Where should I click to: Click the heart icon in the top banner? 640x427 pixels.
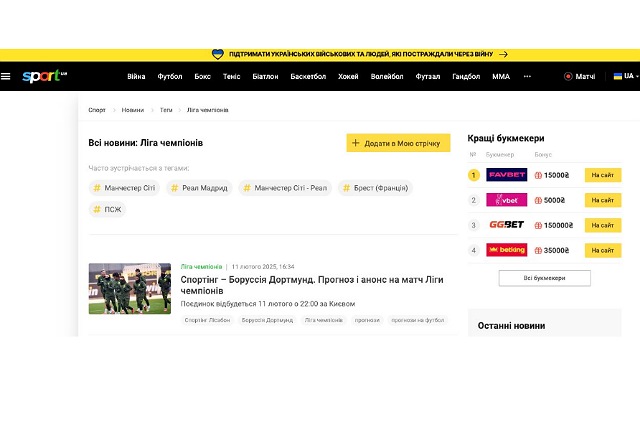coord(217,55)
